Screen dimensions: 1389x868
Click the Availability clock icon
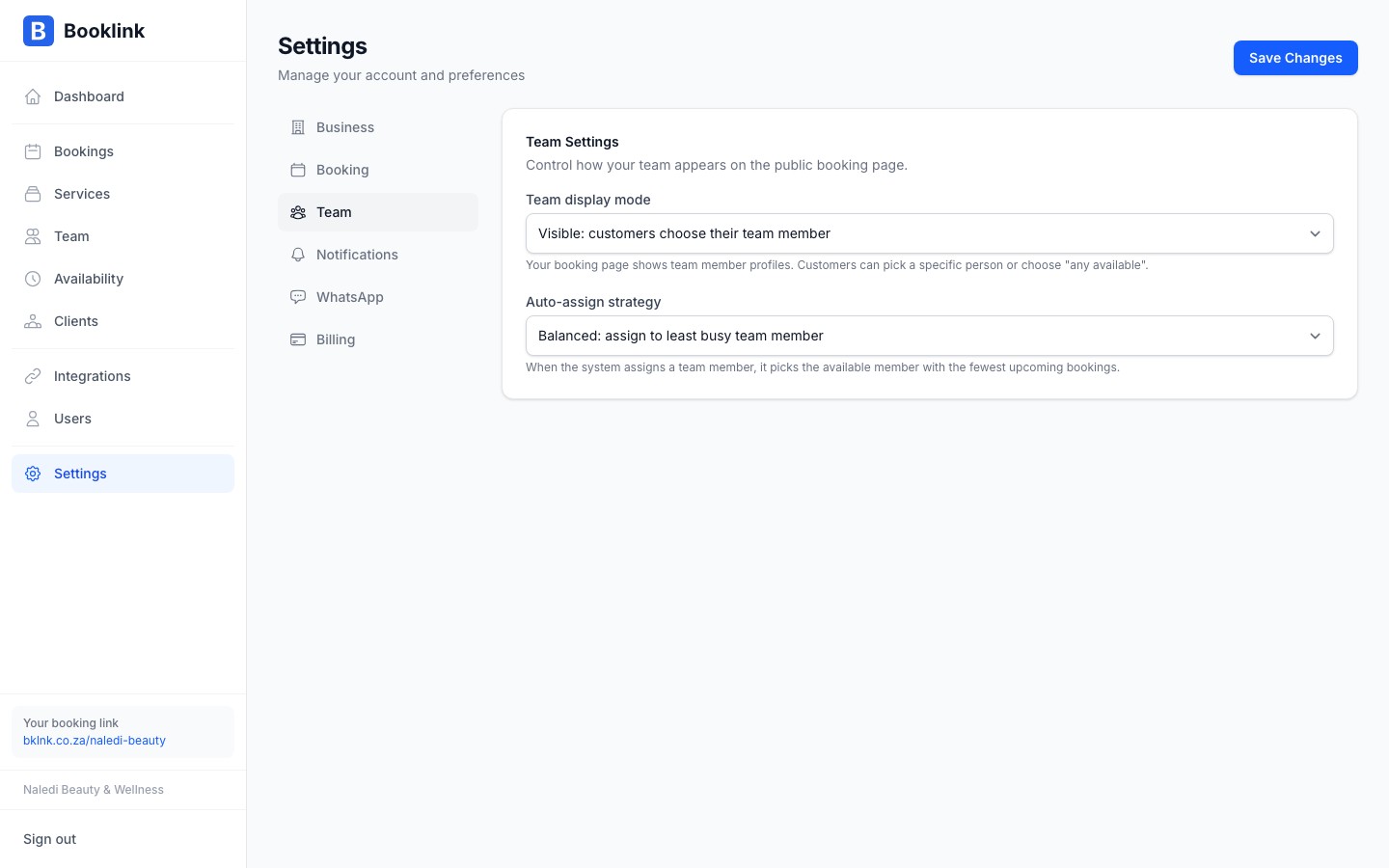point(33,279)
